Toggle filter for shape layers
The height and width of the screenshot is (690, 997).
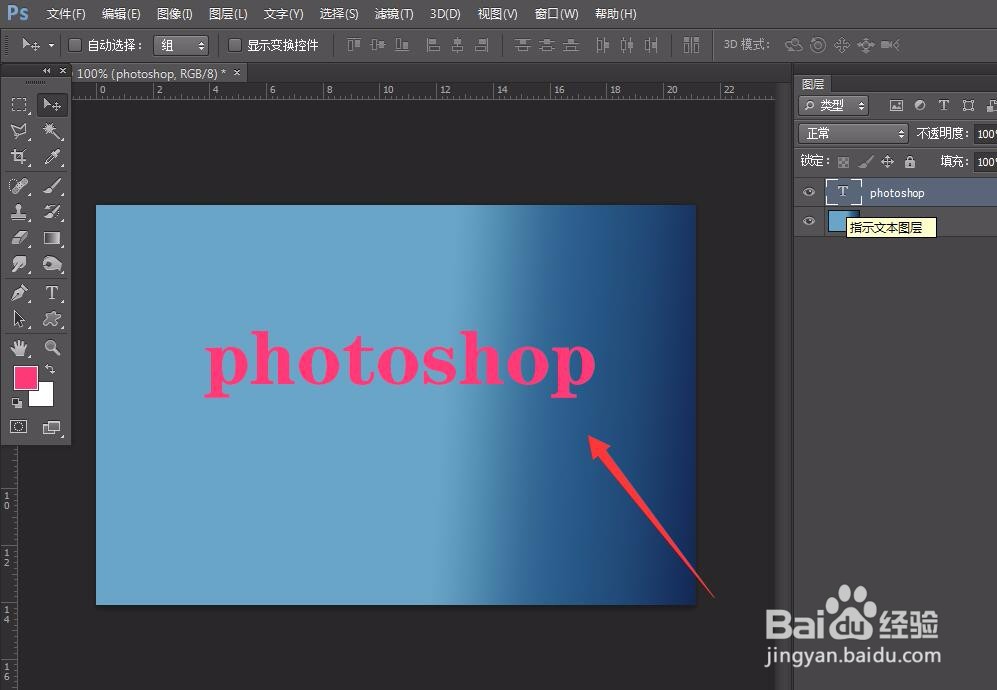point(968,106)
